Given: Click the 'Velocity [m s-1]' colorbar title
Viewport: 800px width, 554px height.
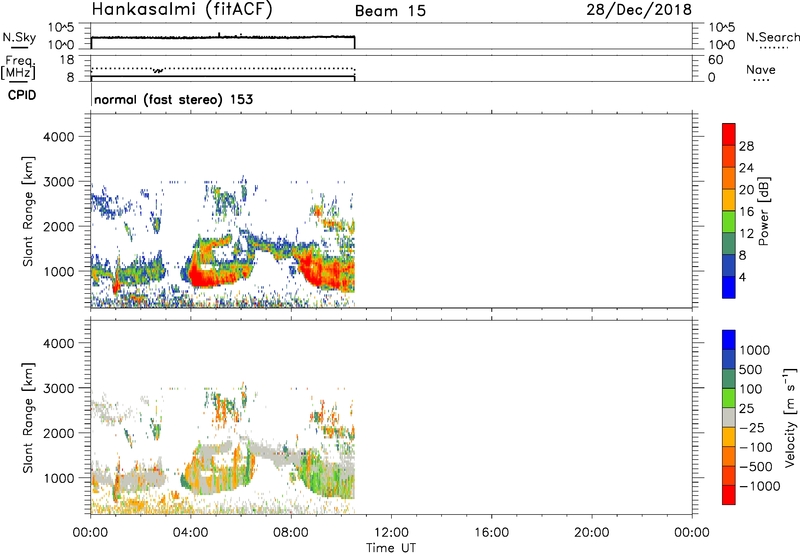Looking at the screenshot, I should (x=790, y=417).
